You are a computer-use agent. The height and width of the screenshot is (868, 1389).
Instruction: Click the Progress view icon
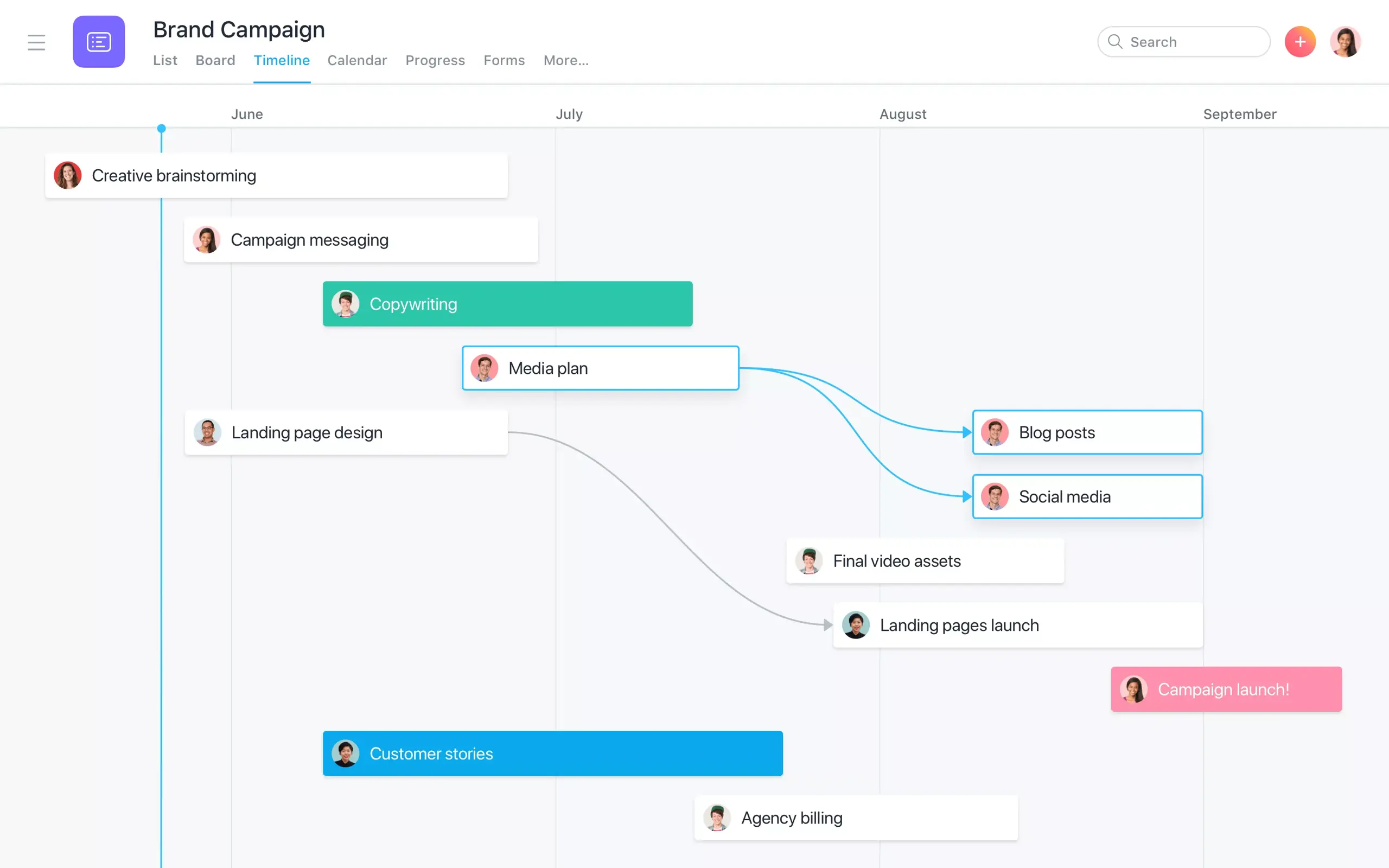(435, 59)
